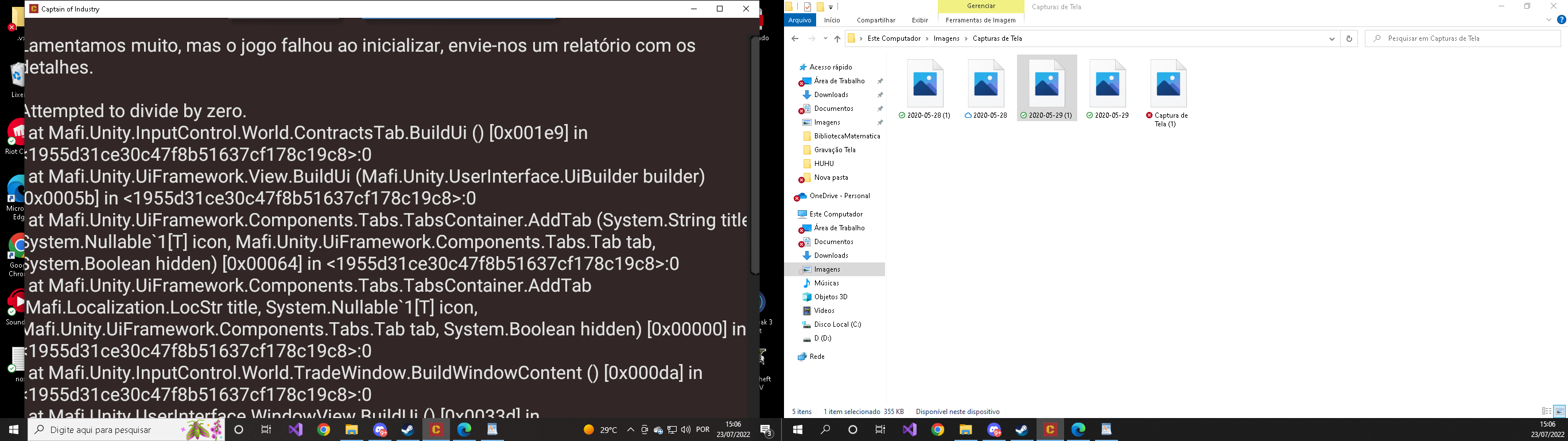Open Disco Local (C:) in the sidebar
Image resolution: width=1568 pixels, height=441 pixels.
tap(837, 324)
